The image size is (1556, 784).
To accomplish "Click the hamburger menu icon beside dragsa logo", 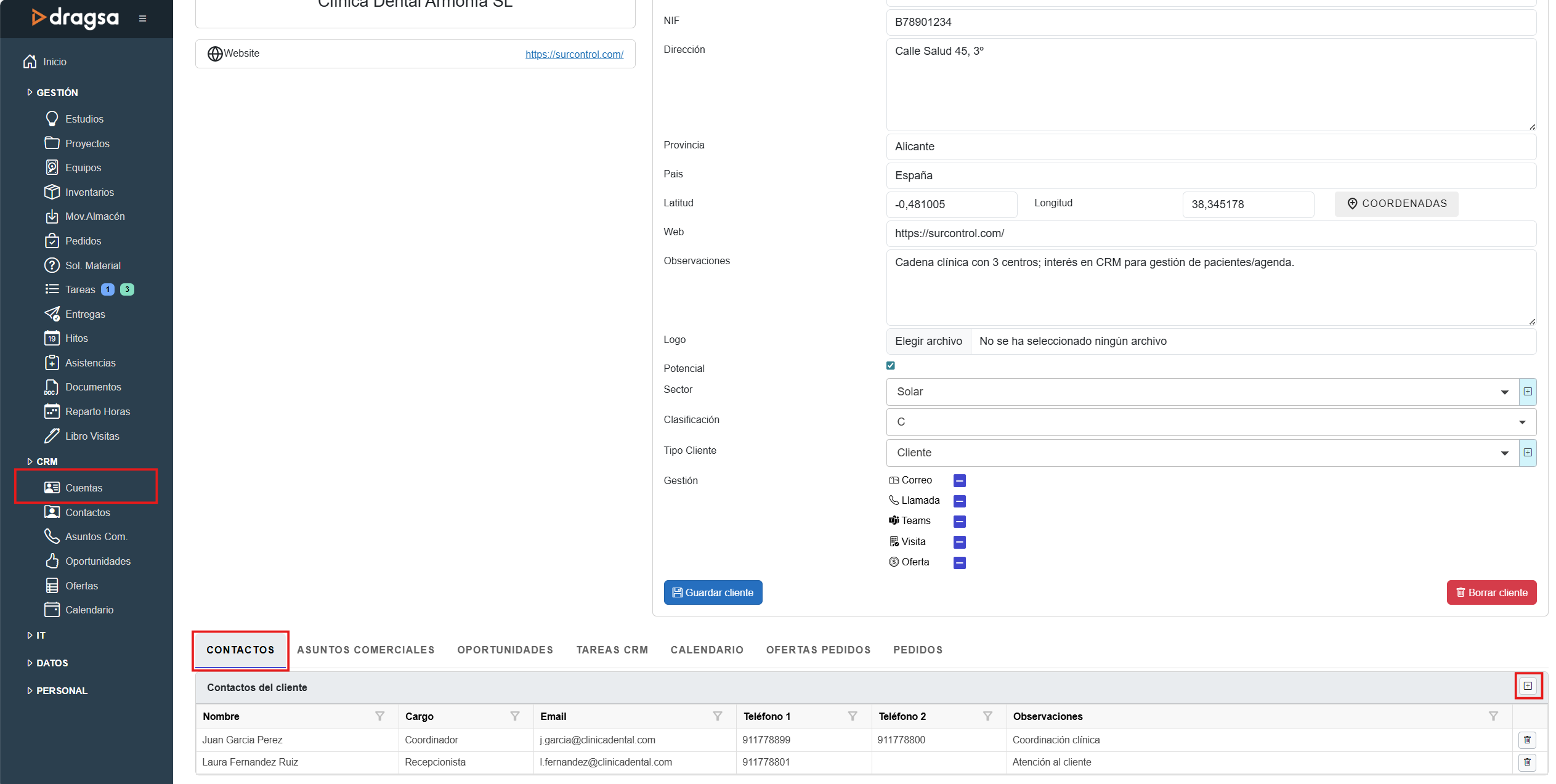I will 142,18.
